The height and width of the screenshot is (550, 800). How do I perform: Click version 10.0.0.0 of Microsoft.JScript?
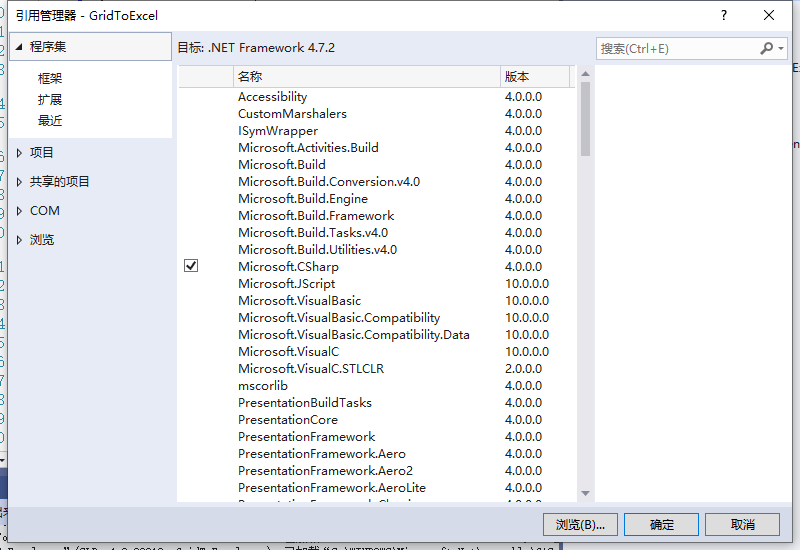(527, 284)
